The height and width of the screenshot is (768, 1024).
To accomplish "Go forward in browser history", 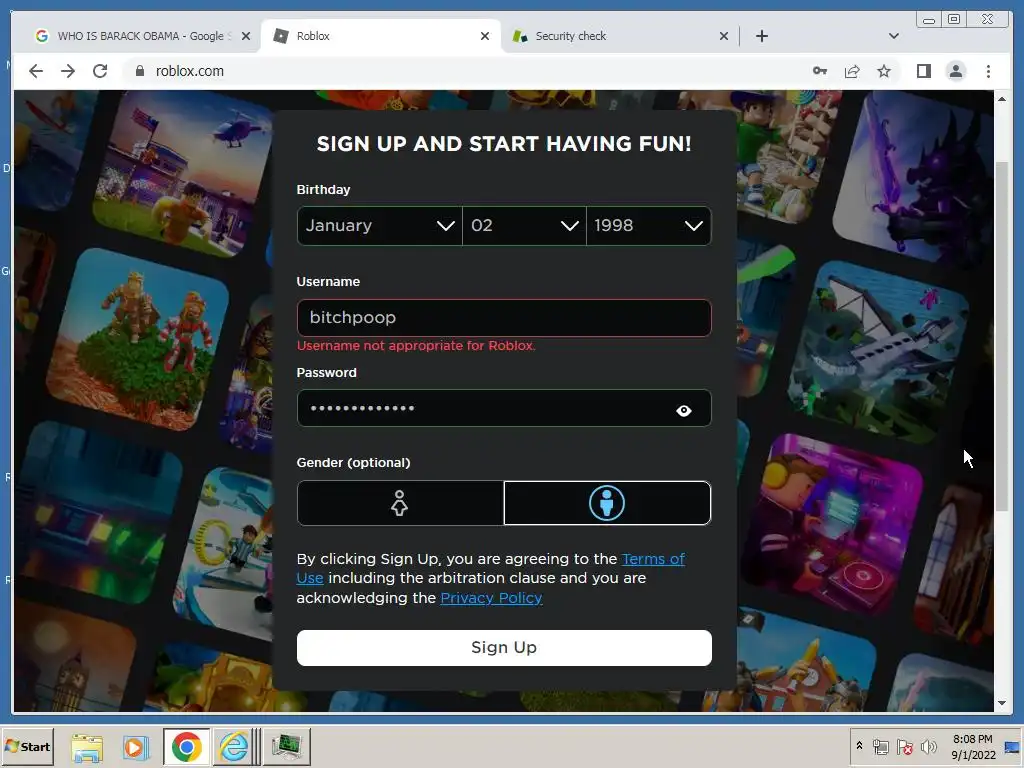I will coord(68,71).
